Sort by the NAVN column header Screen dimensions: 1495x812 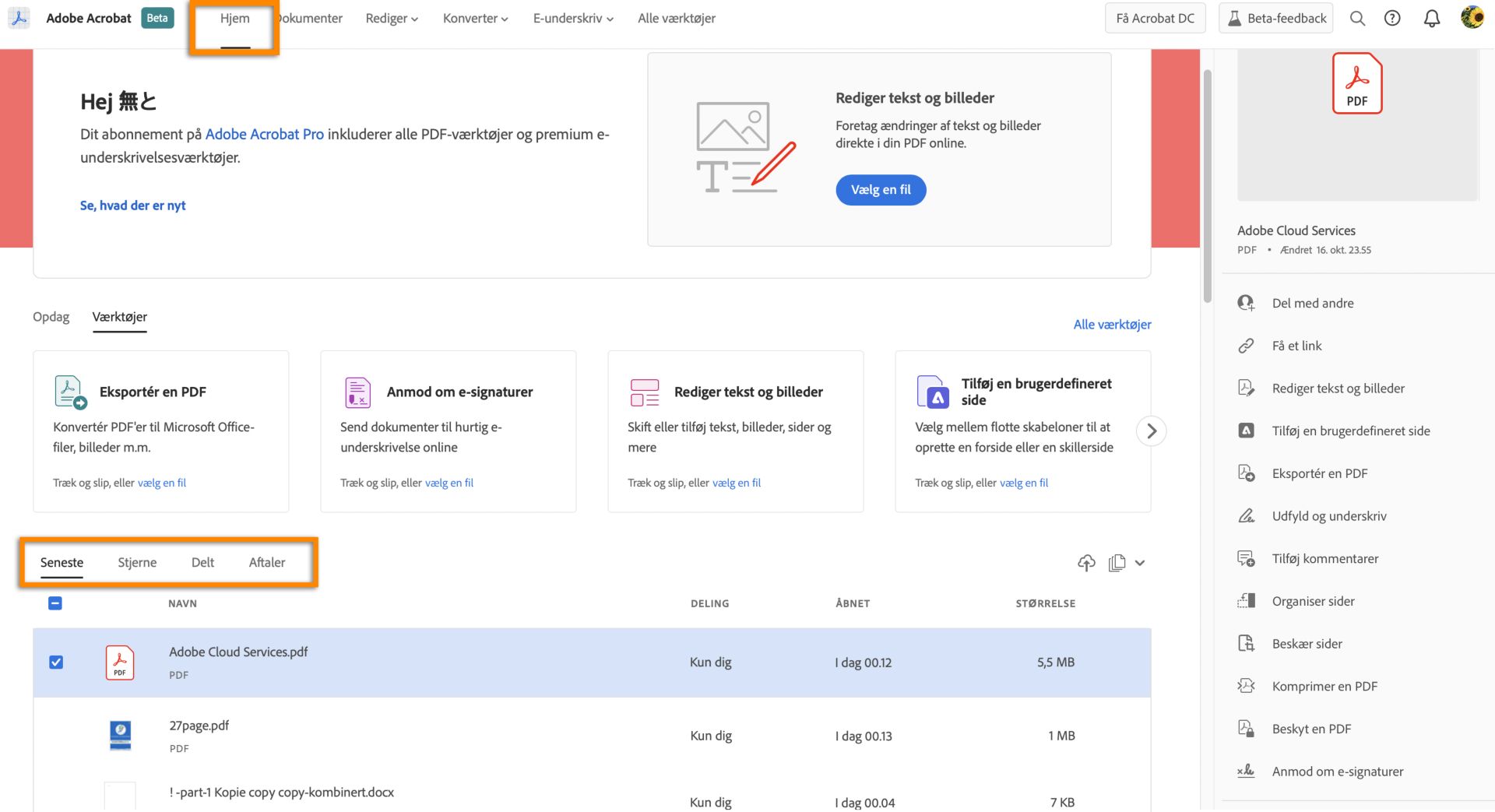(182, 603)
